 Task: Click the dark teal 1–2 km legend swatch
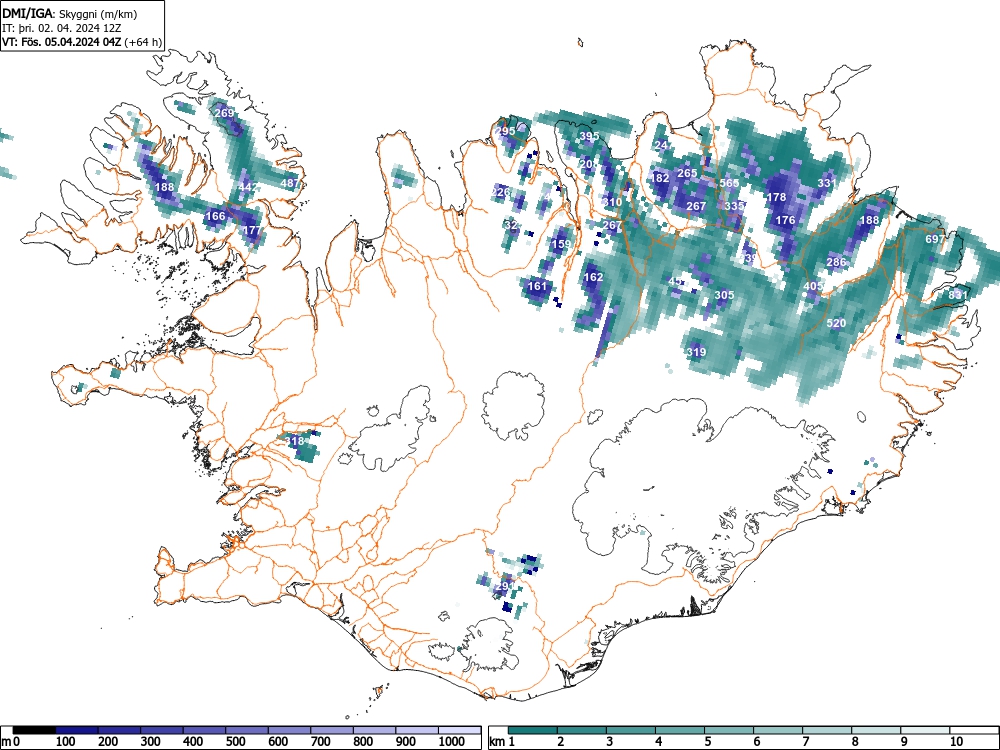[533, 730]
